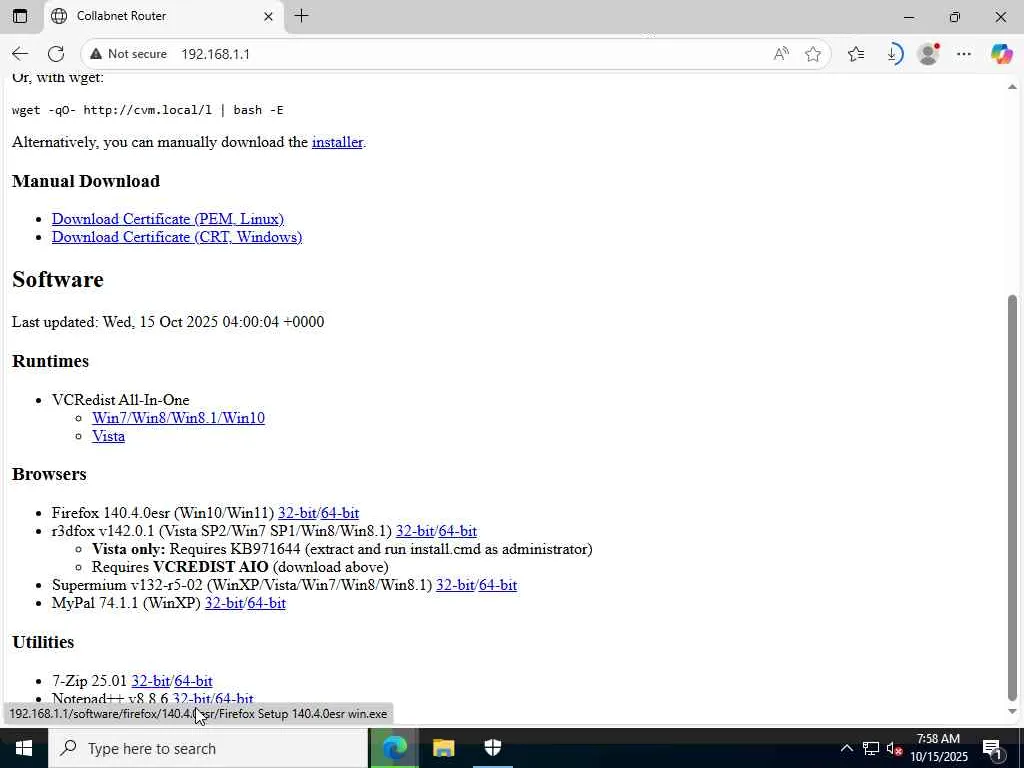Click the scrollbar down arrow
The width and height of the screenshot is (1024, 768).
(1012, 712)
